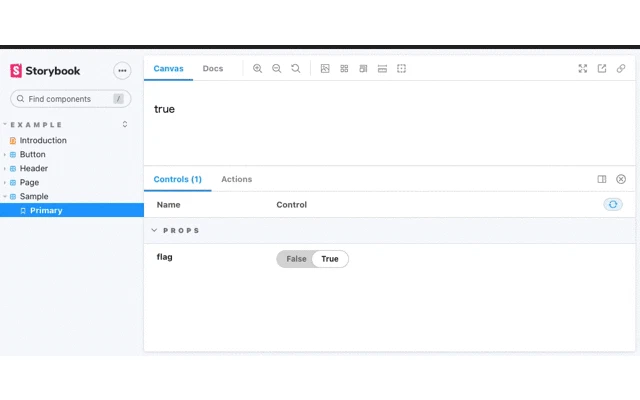
Task: Open the Controls (1) tab
Action: pos(178,179)
